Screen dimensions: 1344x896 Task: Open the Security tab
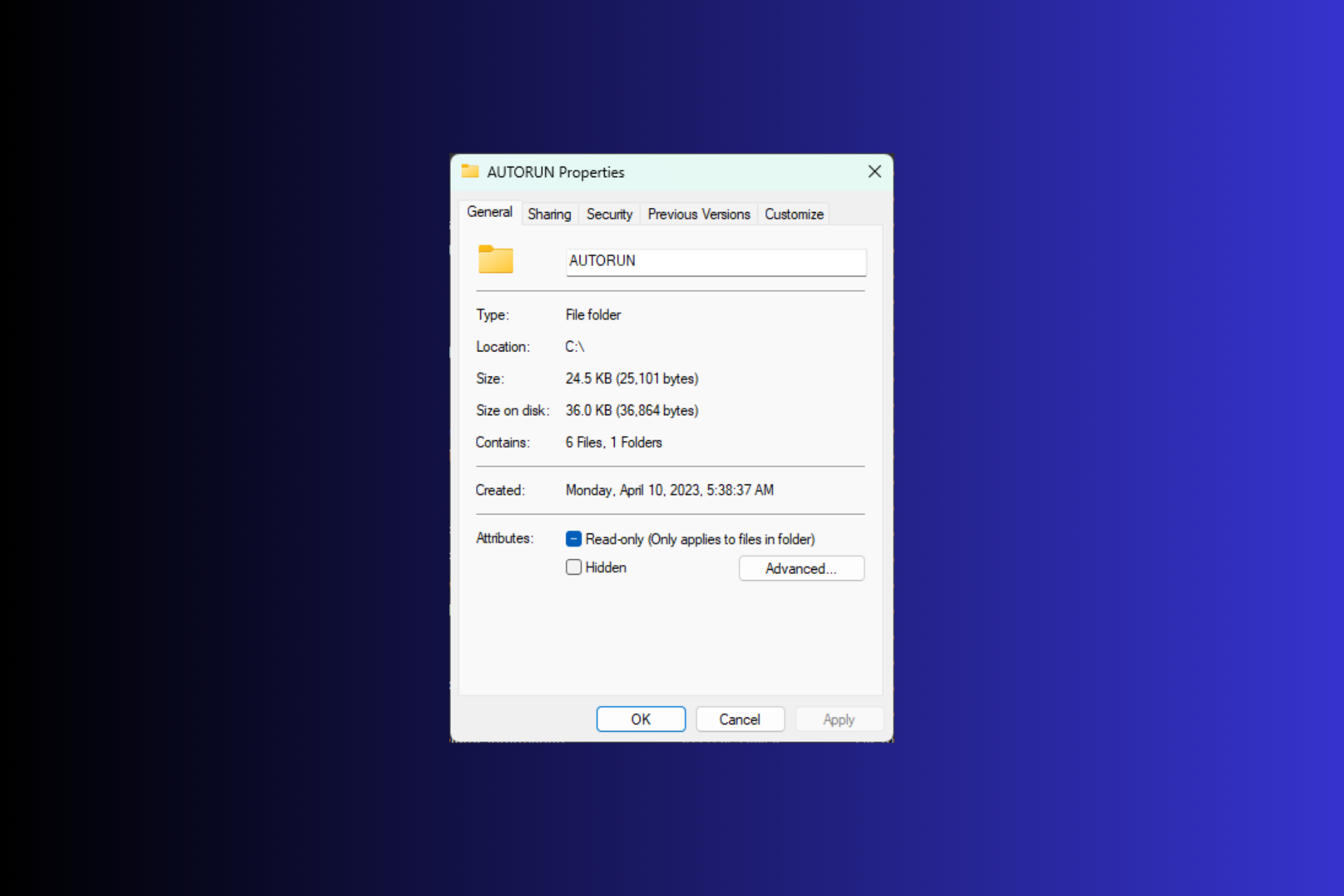[x=608, y=213]
